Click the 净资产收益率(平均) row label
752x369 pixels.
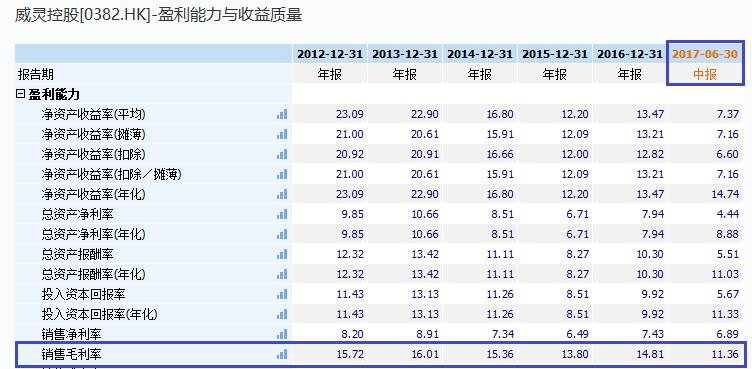[x=93, y=114]
